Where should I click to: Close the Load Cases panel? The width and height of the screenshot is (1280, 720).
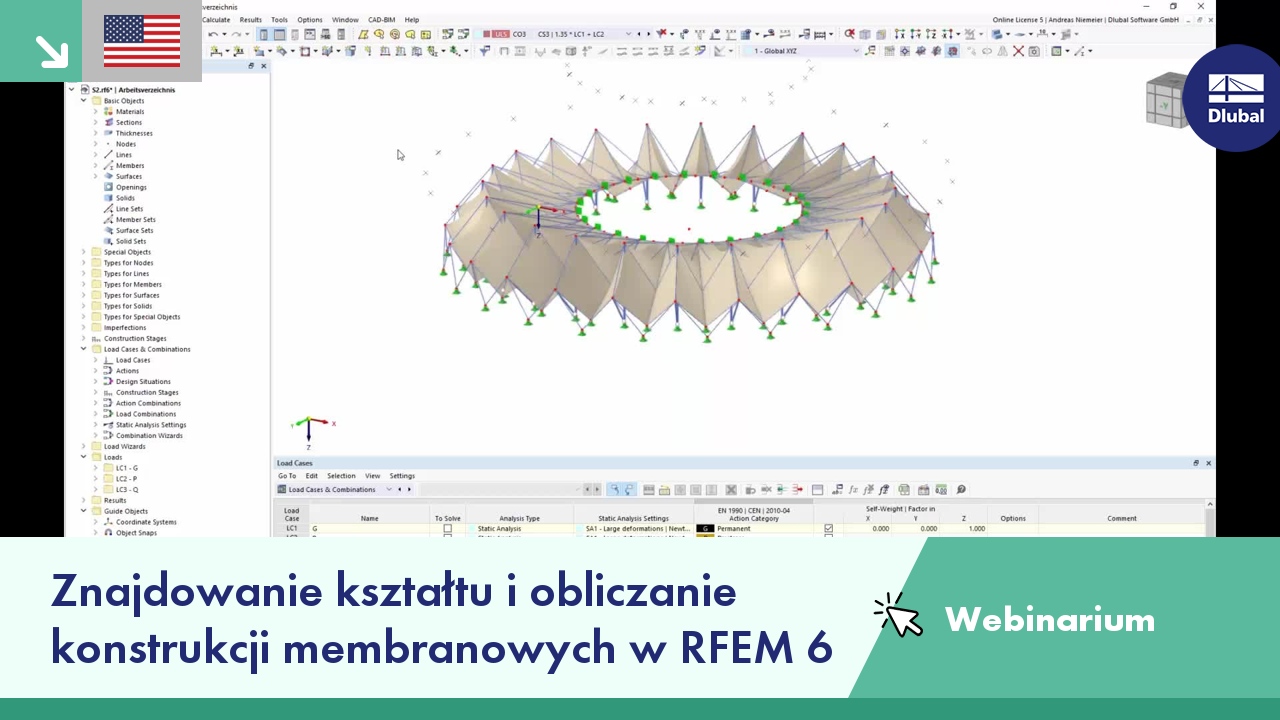pos(1208,463)
